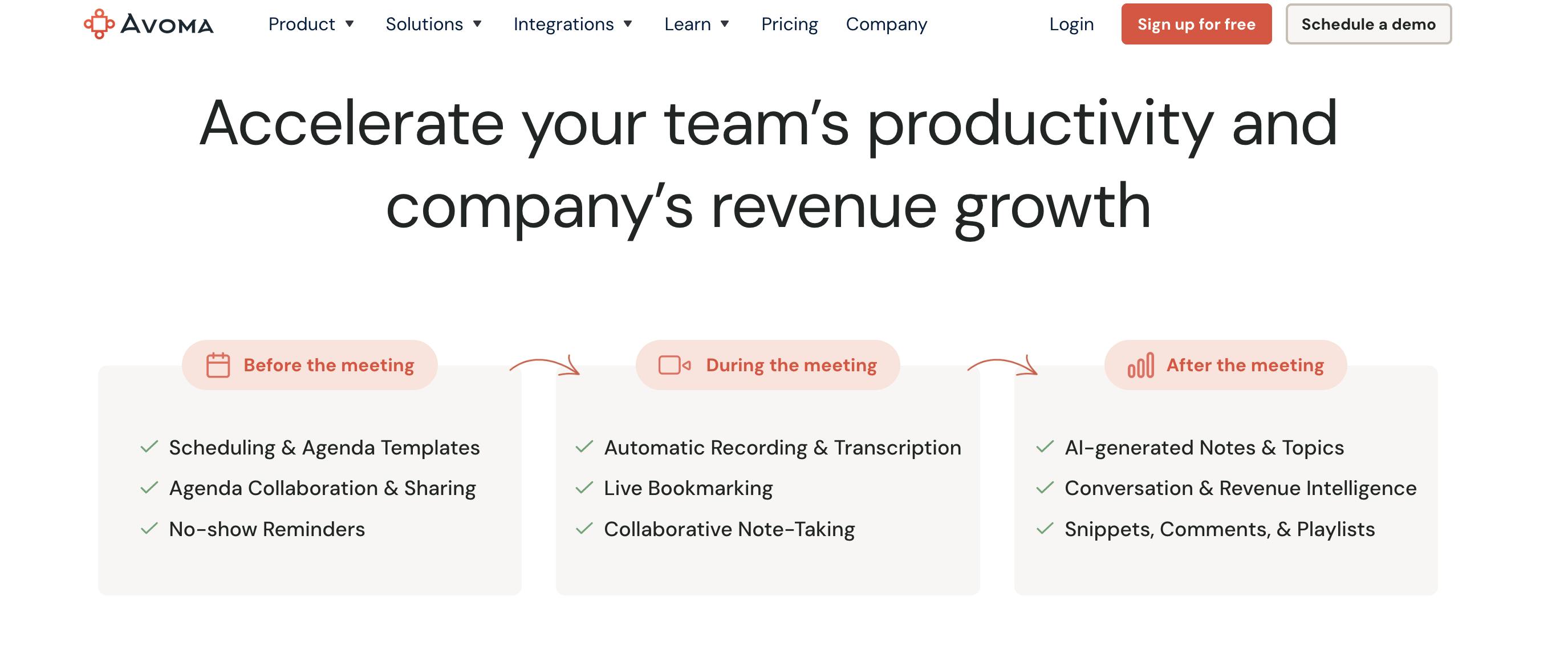The width and height of the screenshot is (1568, 649).
Task: Click Conversation & Revenue Intelligence item
Action: pos(1240,488)
